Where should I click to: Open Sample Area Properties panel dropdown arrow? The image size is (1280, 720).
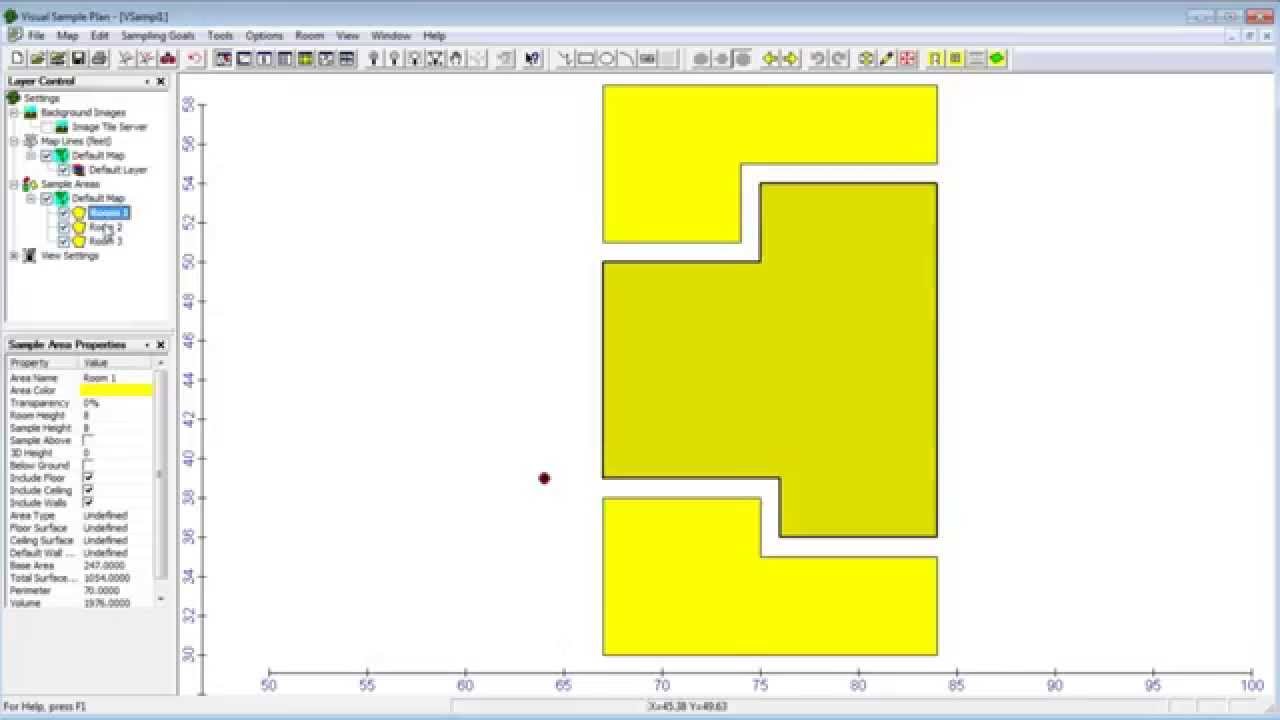point(147,345)
